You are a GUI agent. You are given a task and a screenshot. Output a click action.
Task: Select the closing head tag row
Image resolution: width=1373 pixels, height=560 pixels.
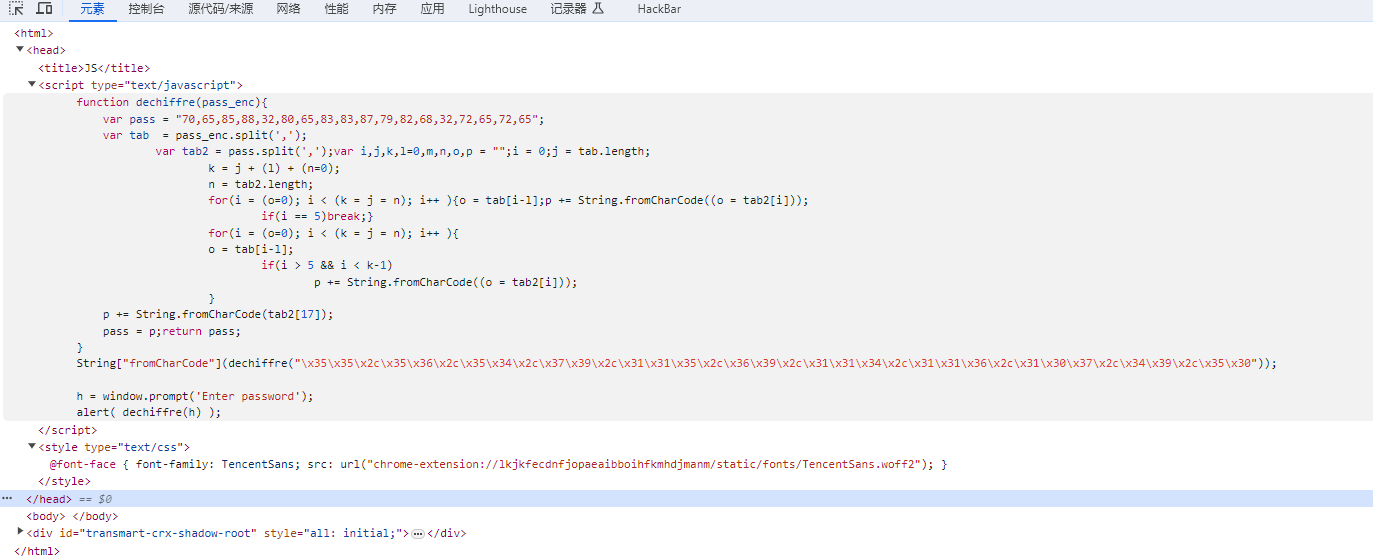pos(686,498)
